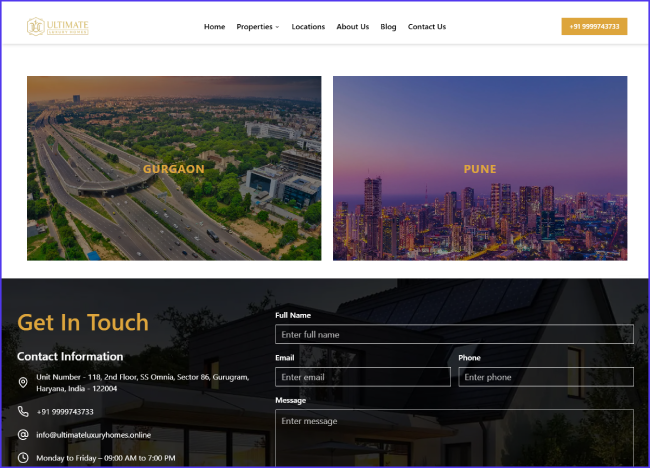Open the Gurgaon location card
The width and height of the screenshot is (650, 468).
pos(174,168)
